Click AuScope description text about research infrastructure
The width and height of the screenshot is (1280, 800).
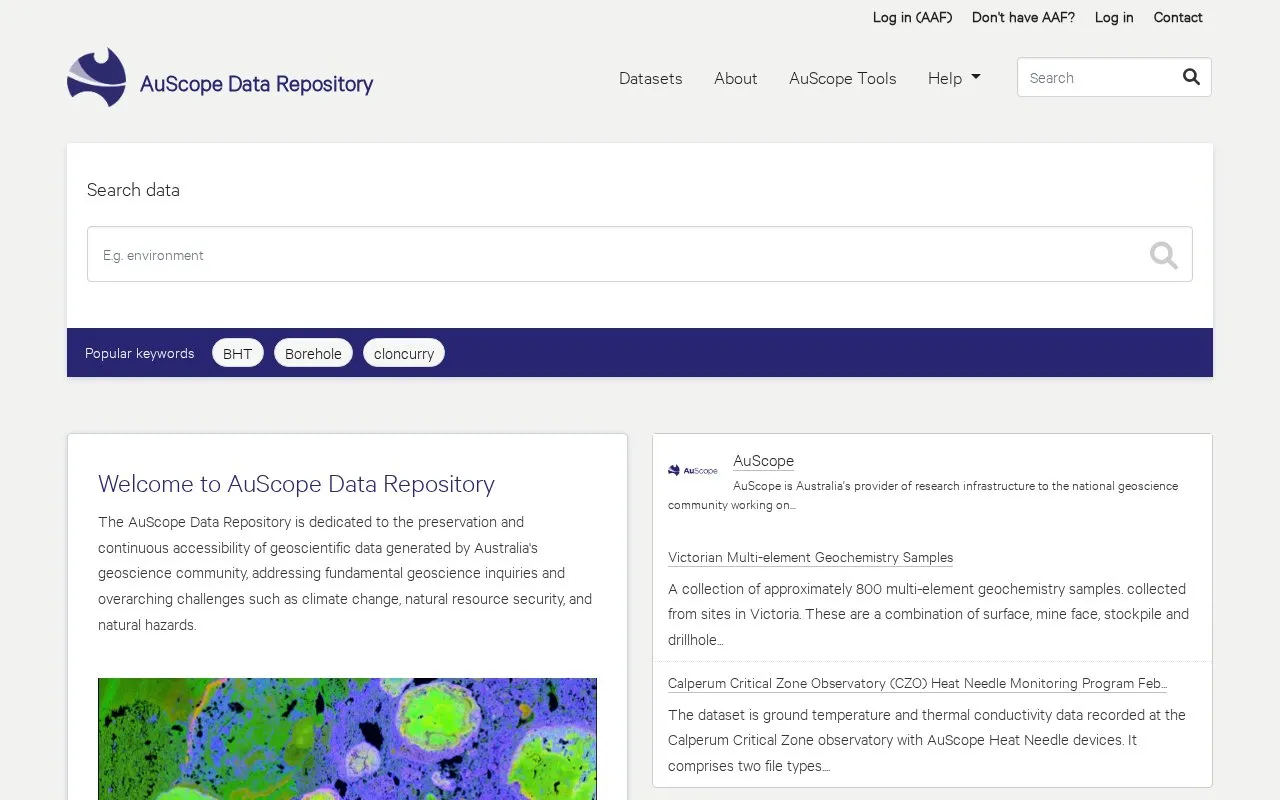[x=923, y=495]
